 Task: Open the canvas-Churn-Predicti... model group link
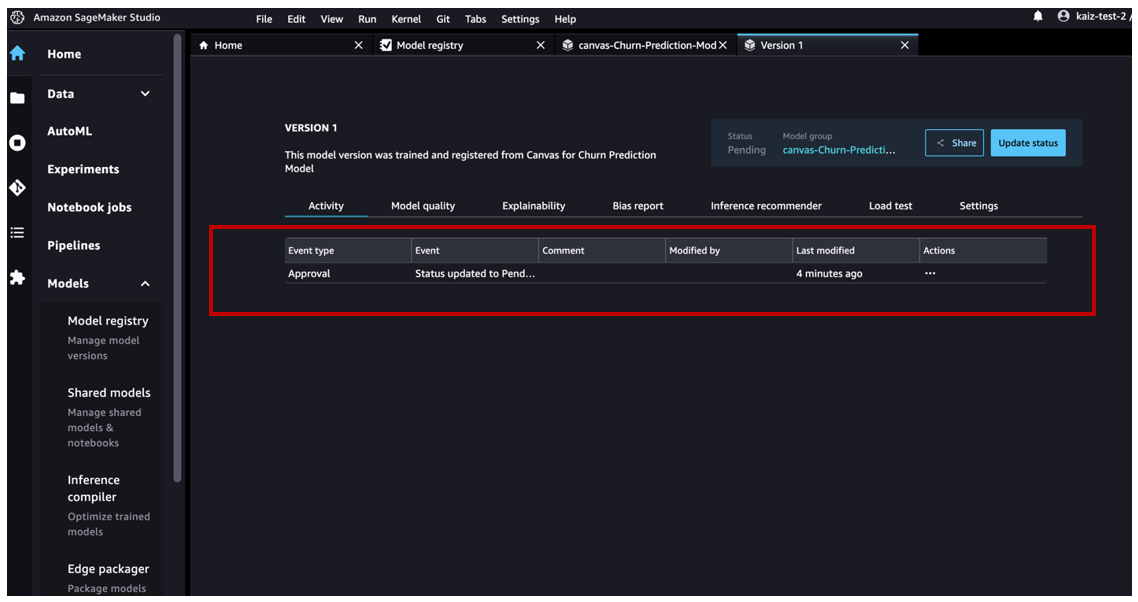(839, 150)
